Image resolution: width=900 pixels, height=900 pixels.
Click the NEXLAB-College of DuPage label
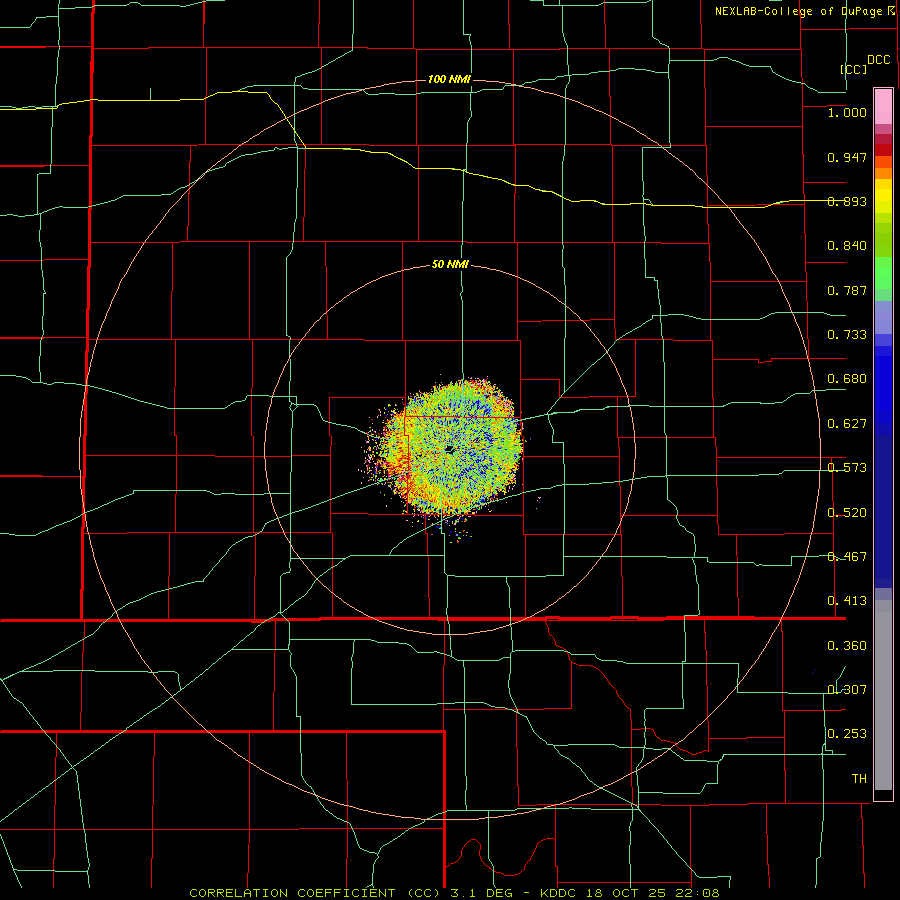(x=799, y=11)
